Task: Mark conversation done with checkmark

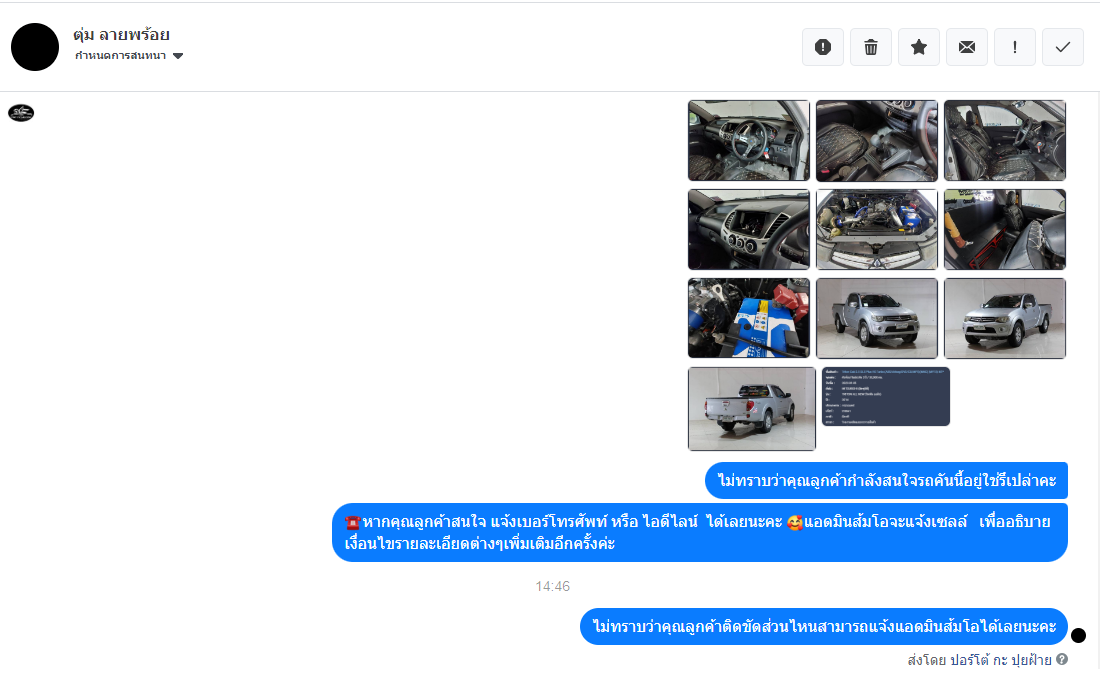Action: 1063,47
